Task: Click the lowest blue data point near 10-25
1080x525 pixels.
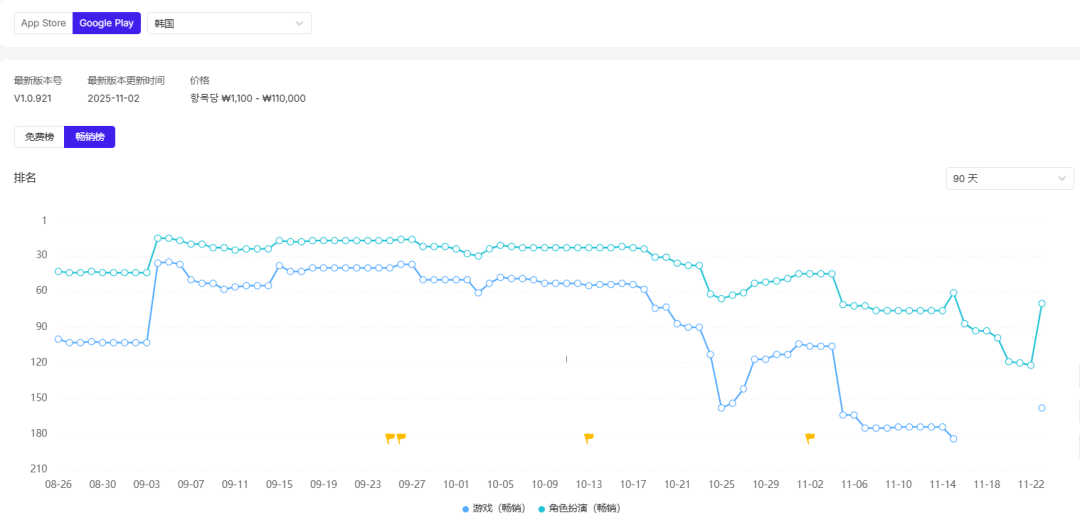Action: [x=721, y=408]
